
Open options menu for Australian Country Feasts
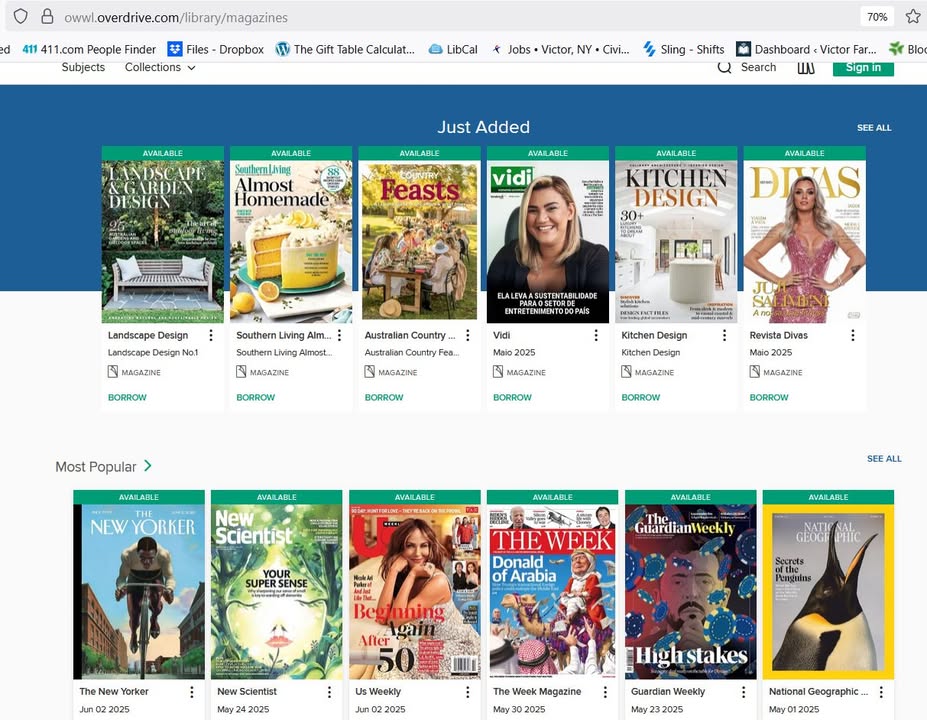pyautogui.click(x=468, y=336)
